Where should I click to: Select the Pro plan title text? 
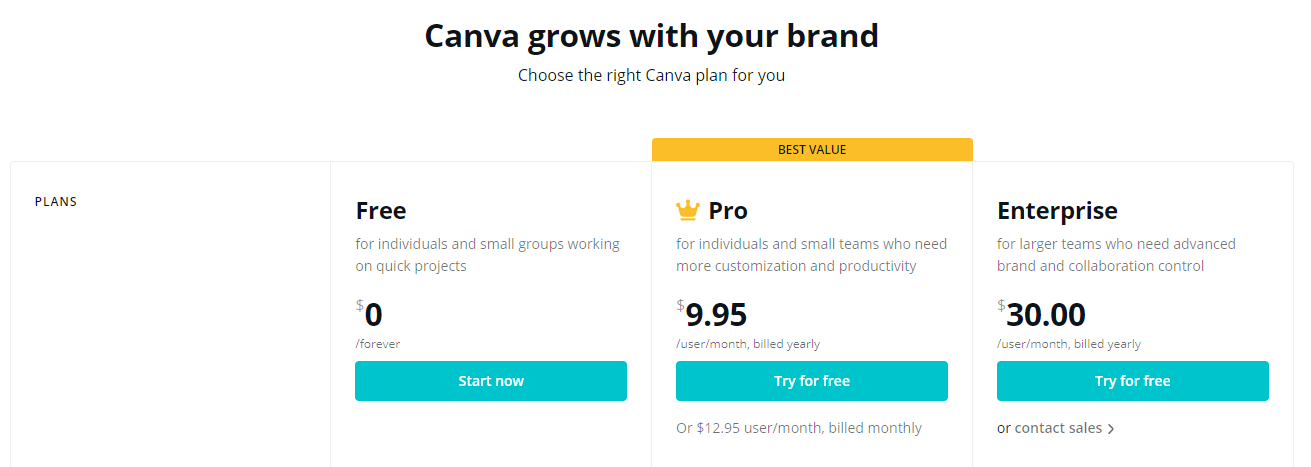click(x=728, y=211)
